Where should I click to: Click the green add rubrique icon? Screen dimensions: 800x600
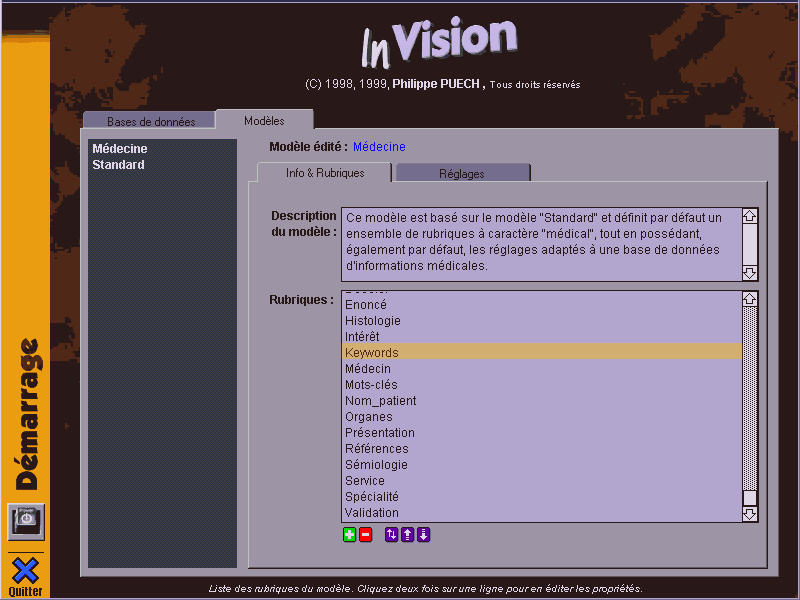coord(349,535)
